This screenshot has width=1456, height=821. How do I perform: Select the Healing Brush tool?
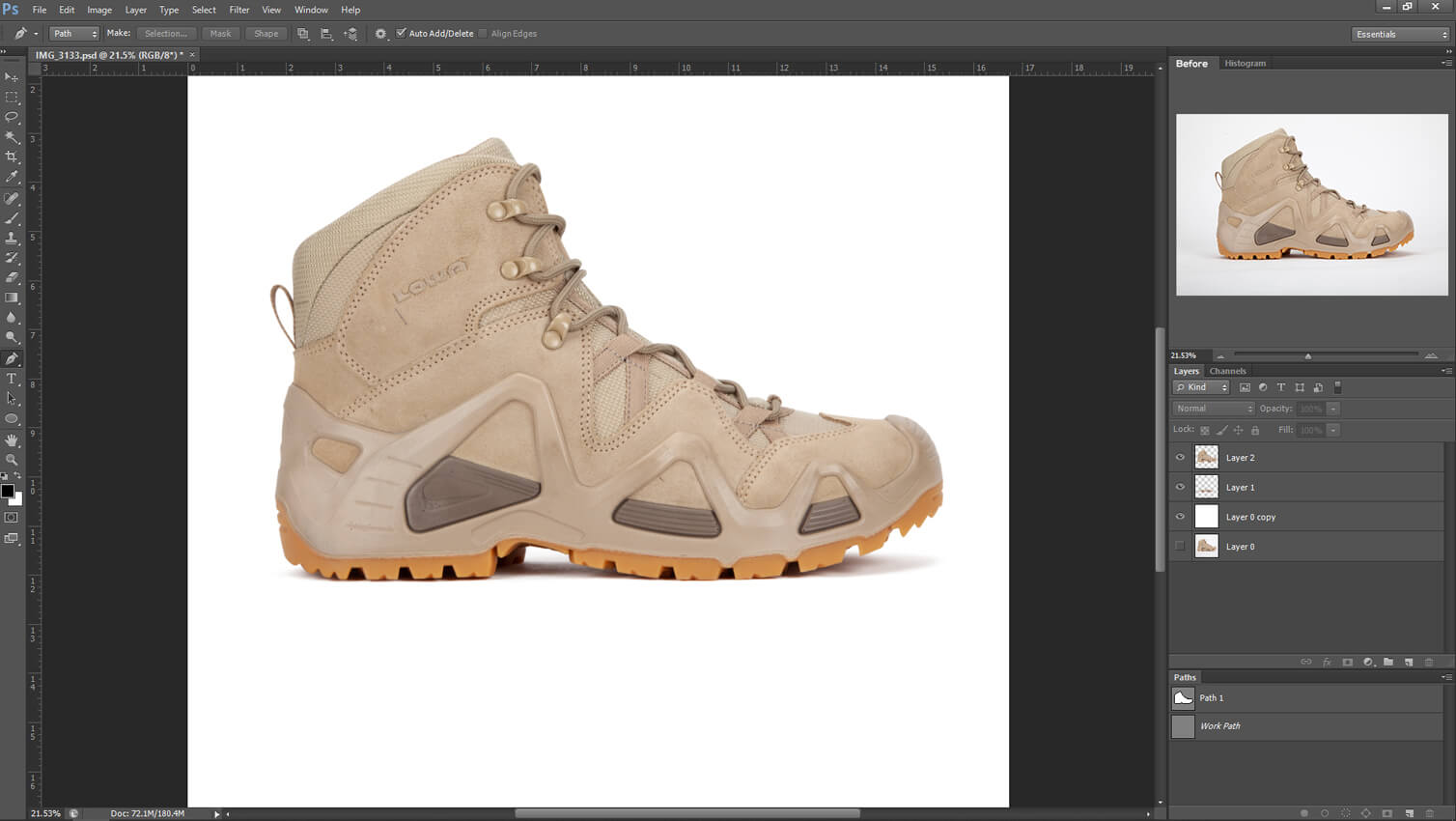pos(12,198)
